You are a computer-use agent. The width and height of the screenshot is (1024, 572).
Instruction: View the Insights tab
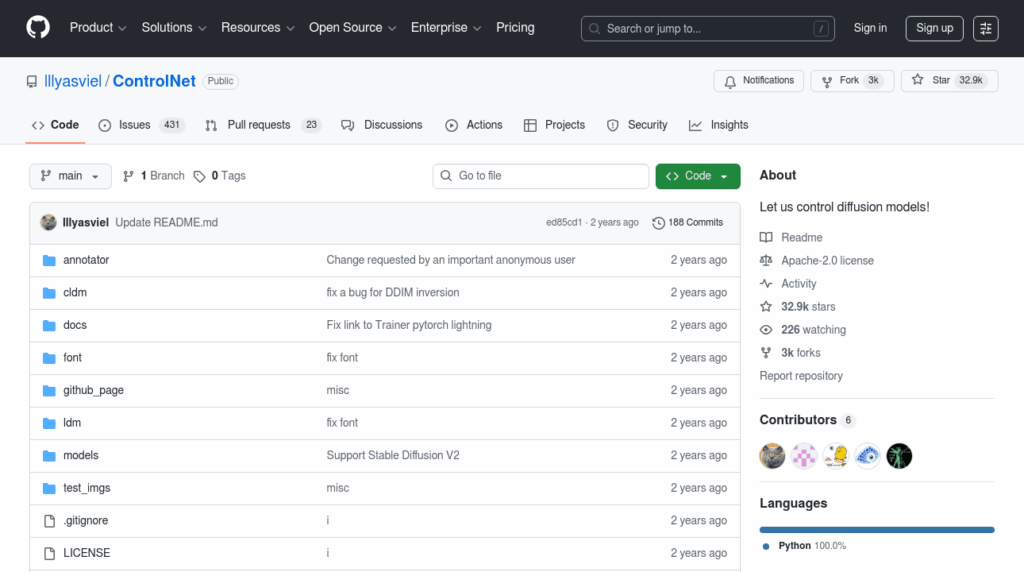pos(718,125)
